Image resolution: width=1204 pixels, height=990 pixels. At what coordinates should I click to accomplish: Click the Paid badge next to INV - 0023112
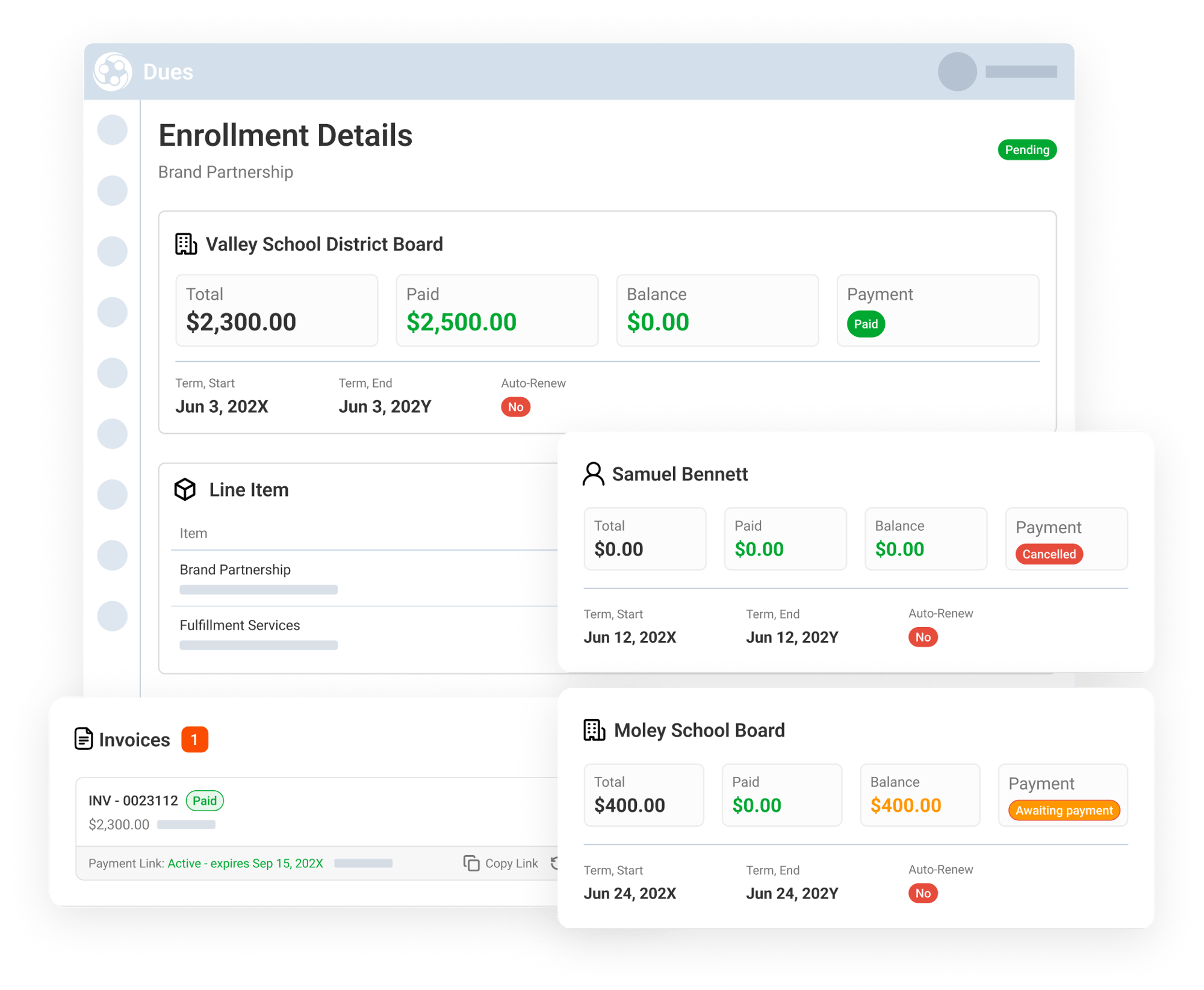pos(205,800)
